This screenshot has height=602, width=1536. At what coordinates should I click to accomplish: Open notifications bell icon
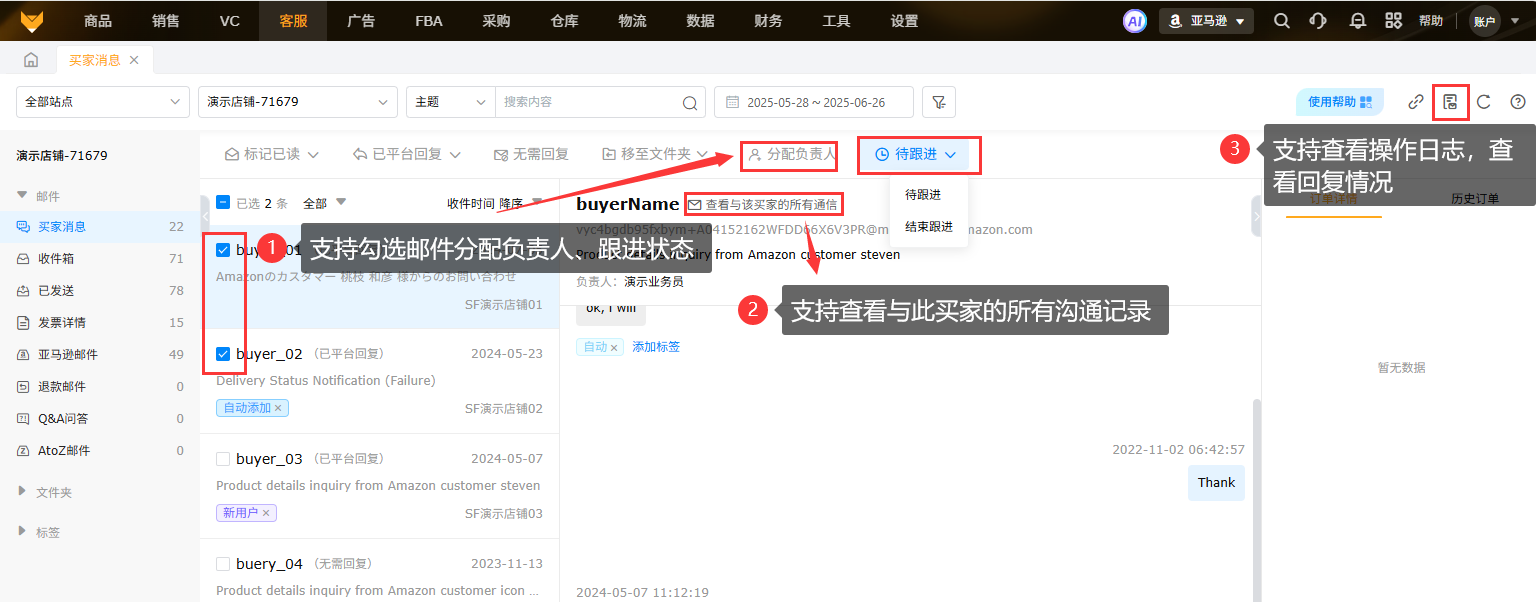click(1357, 21)
